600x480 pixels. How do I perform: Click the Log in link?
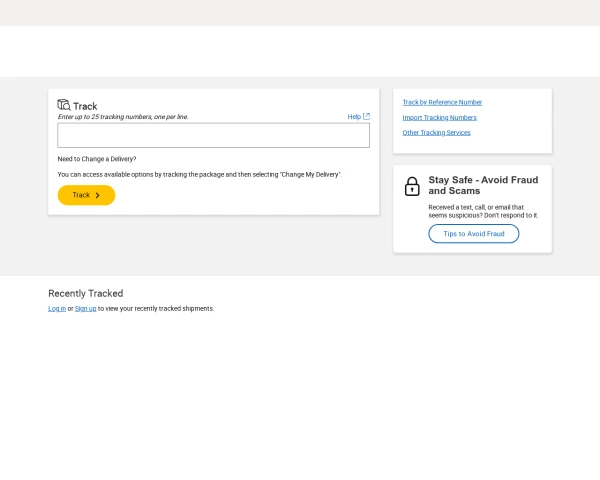(57, 308)
